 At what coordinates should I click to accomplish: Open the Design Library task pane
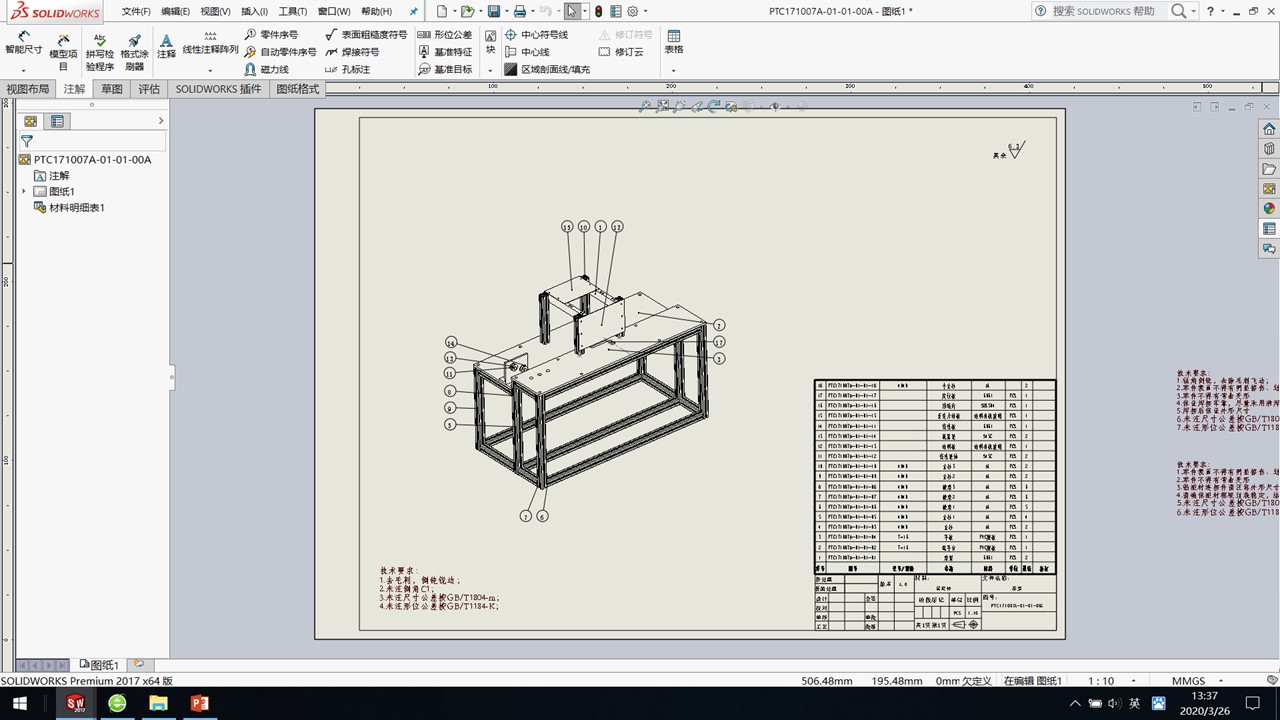(1269, 149)
